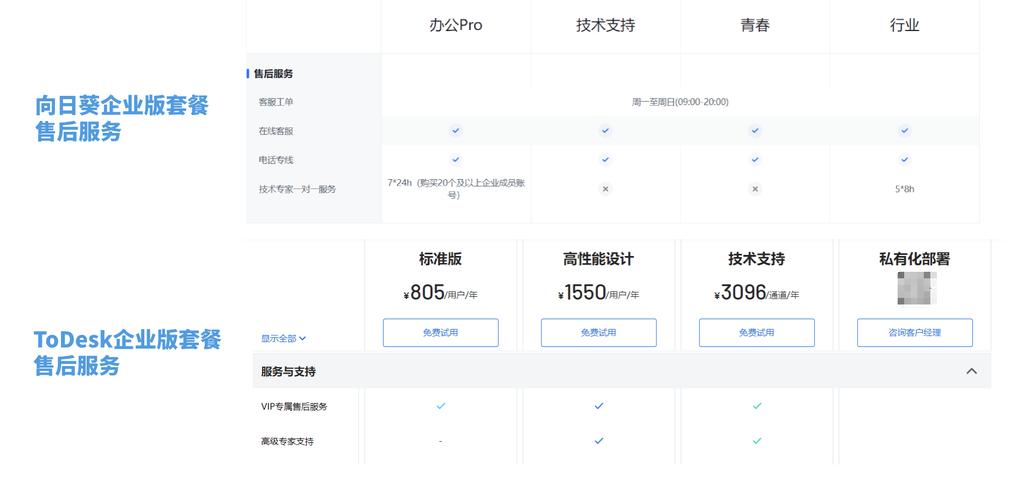
Task: Click VIP专属售后服务 checkmark for ToDesk 技术支持
Action: [757, 406]
